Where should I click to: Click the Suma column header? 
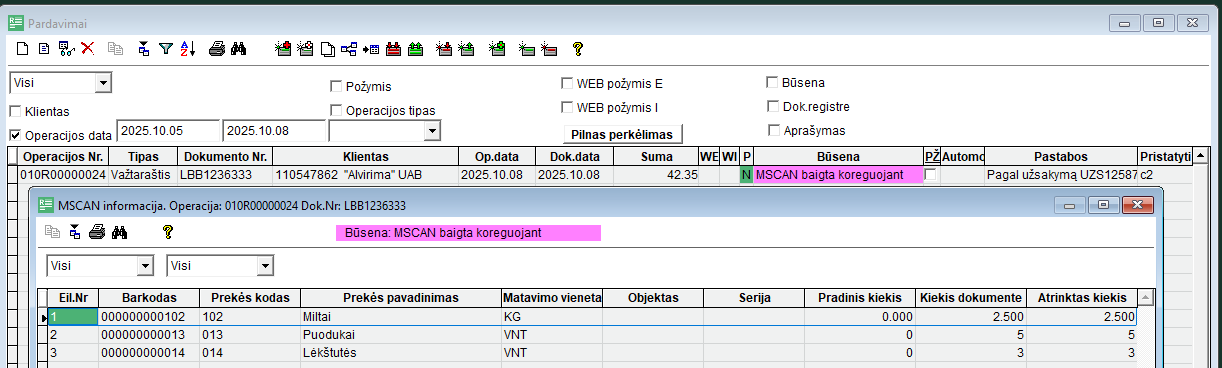click(x=655, y=157)
